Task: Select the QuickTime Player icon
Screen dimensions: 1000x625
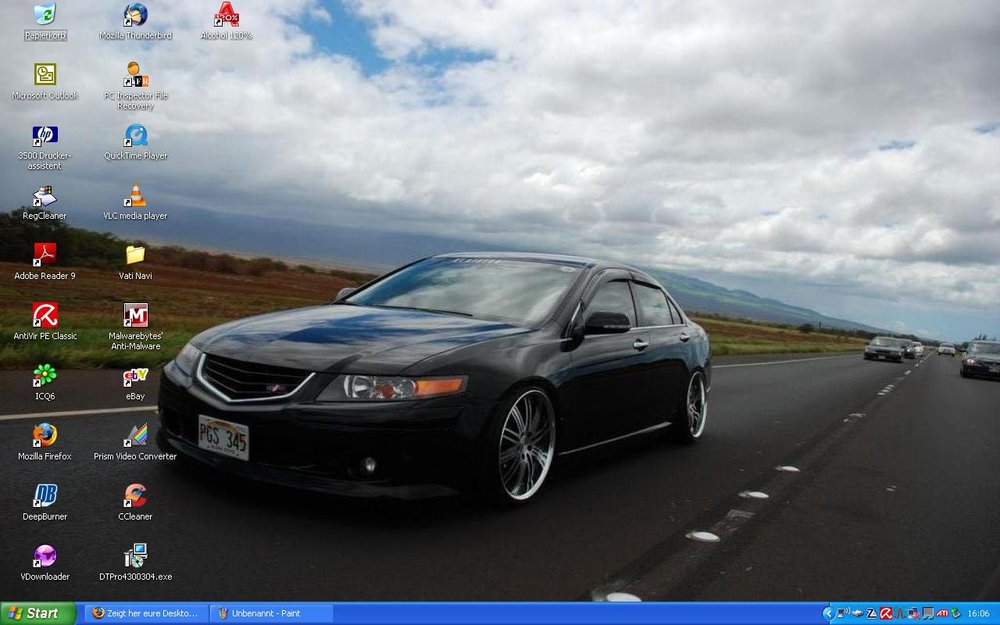Action: 135,135
